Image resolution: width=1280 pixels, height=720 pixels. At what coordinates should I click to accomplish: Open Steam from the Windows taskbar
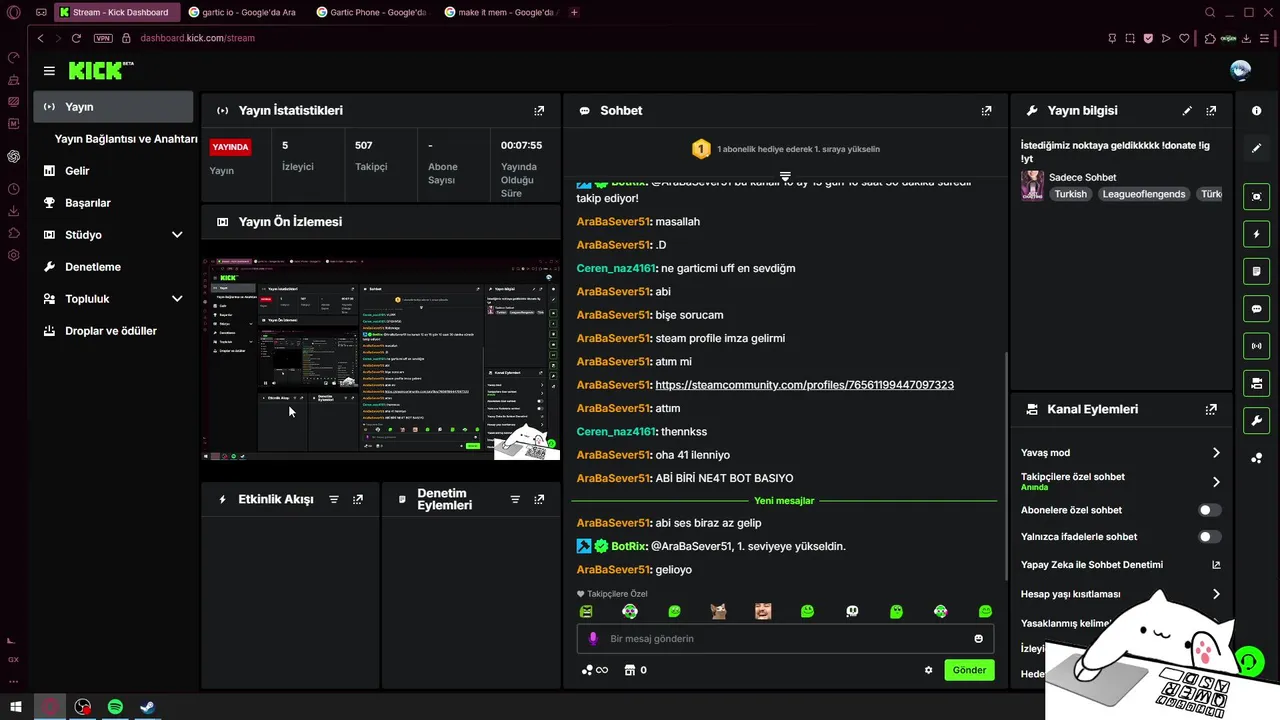pyautogui.click(x=147, y=707)
